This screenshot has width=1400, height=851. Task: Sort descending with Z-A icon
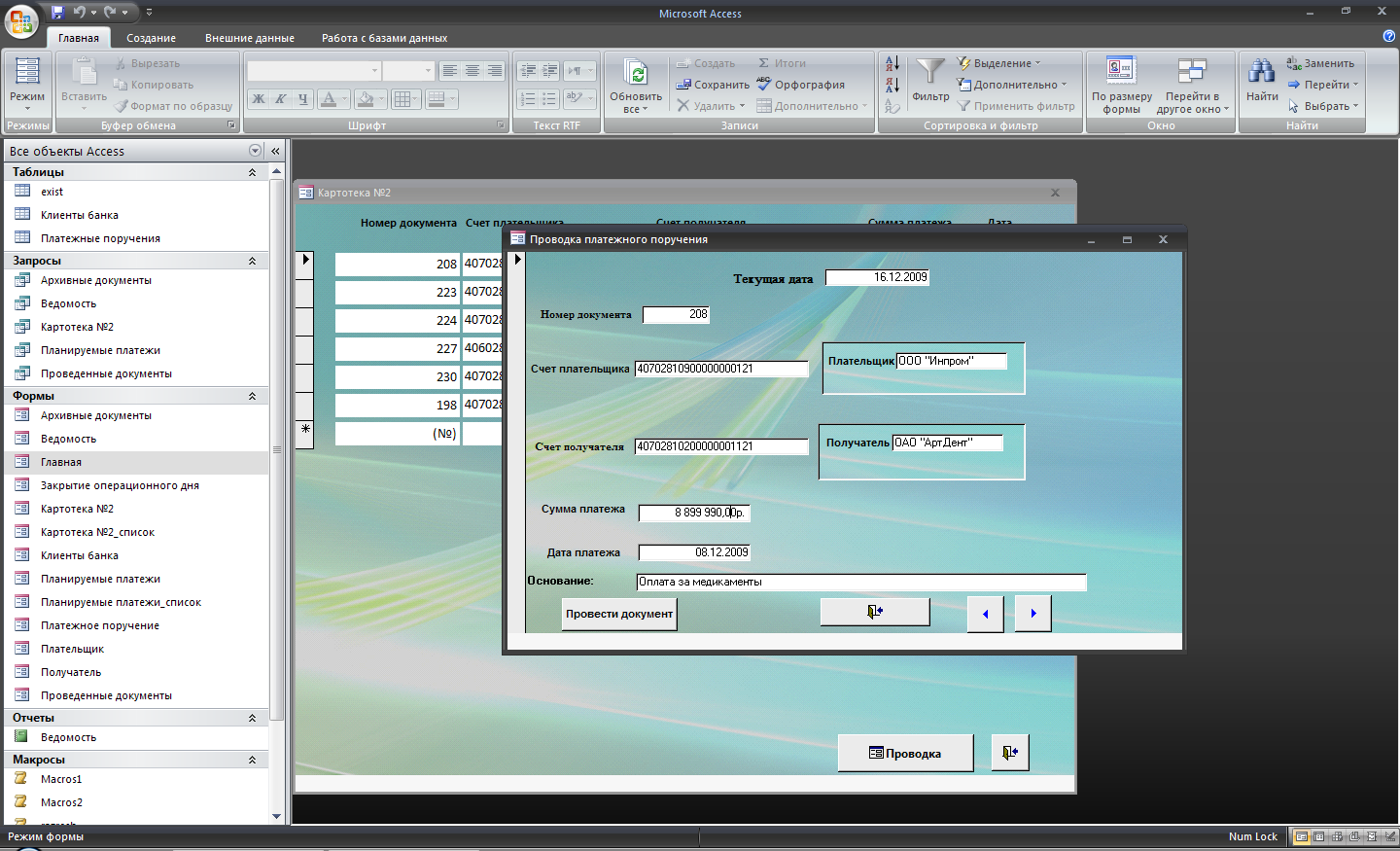click(892, 85)
